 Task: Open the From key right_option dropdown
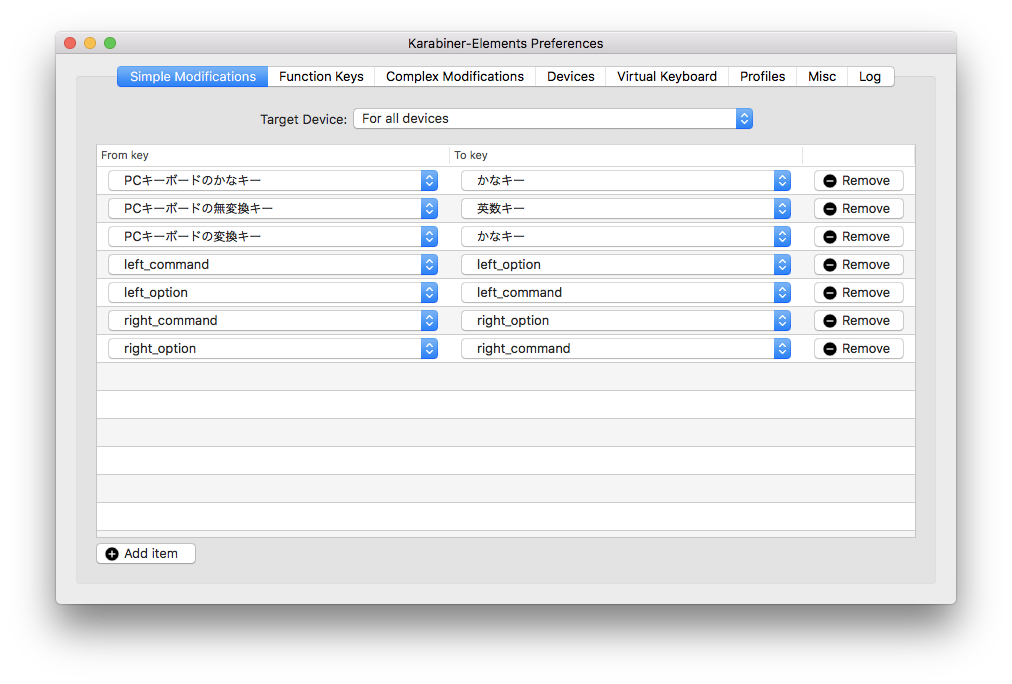pyautogui.click(x=273, y=348)
